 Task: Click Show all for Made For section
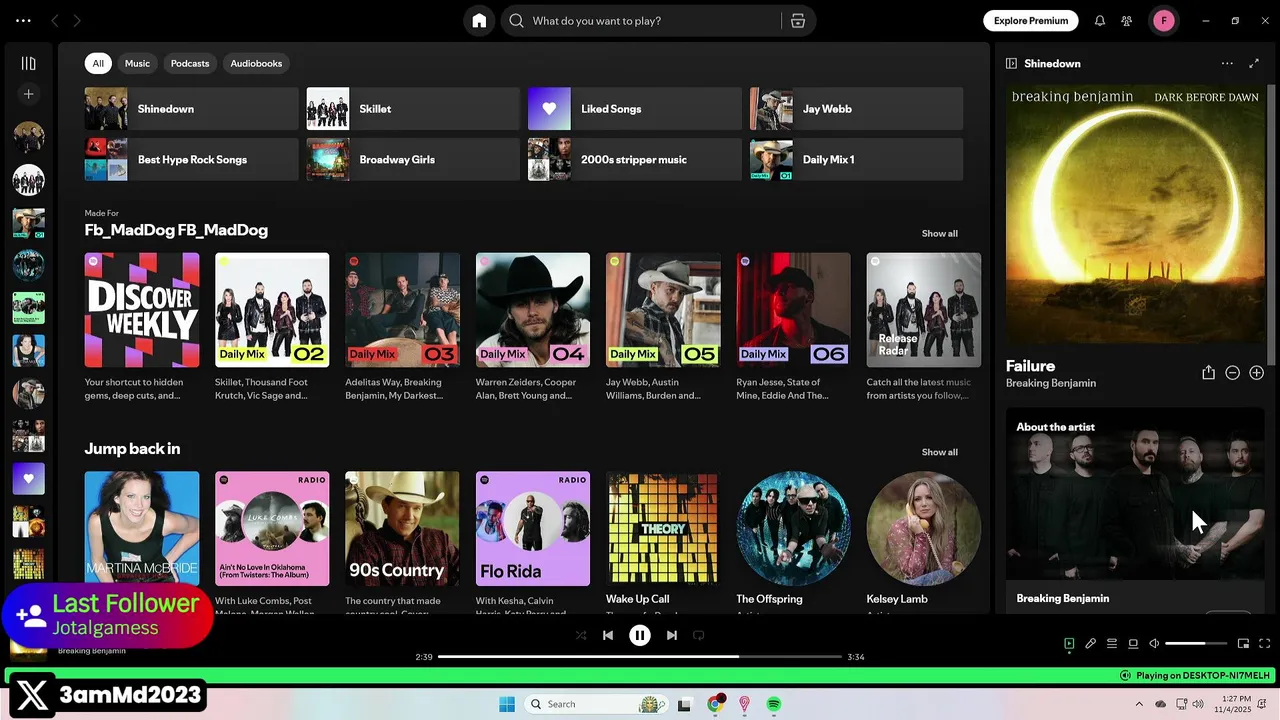pyautogui.click(x=940, y=233)
